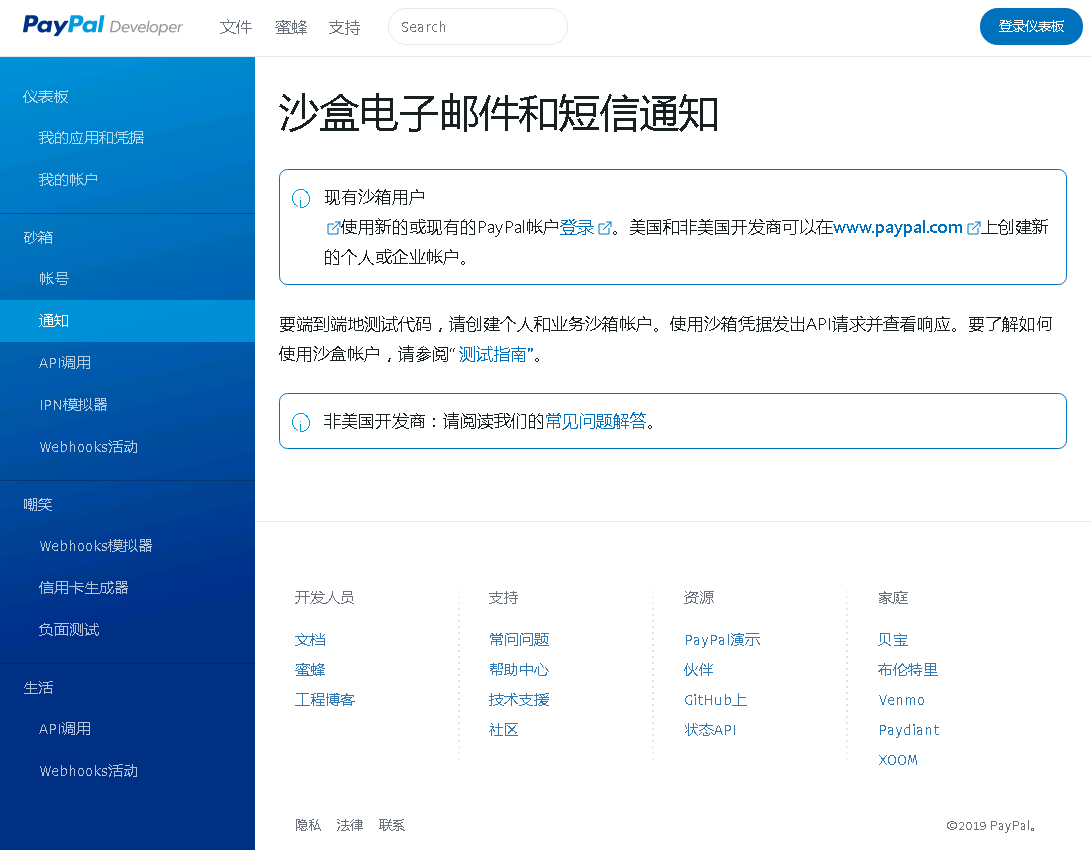Click footer link 状态API

tap(710, 730)
